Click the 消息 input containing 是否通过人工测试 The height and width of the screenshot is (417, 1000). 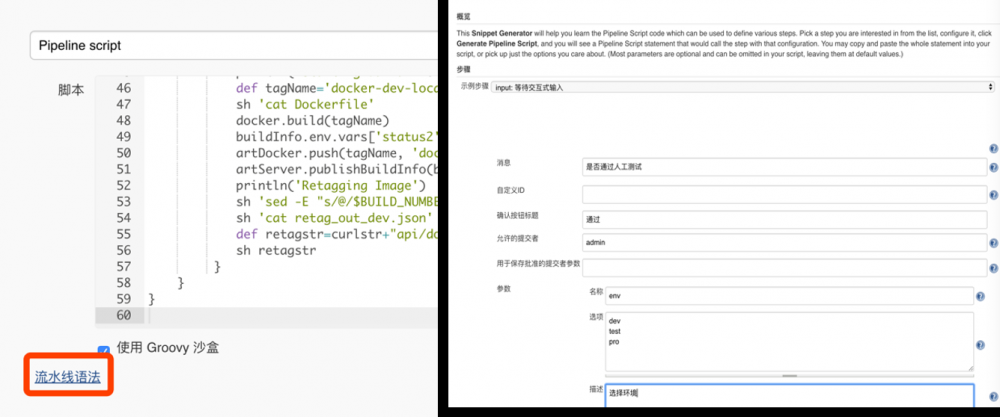pyautogui.click(x=784, y=166)
